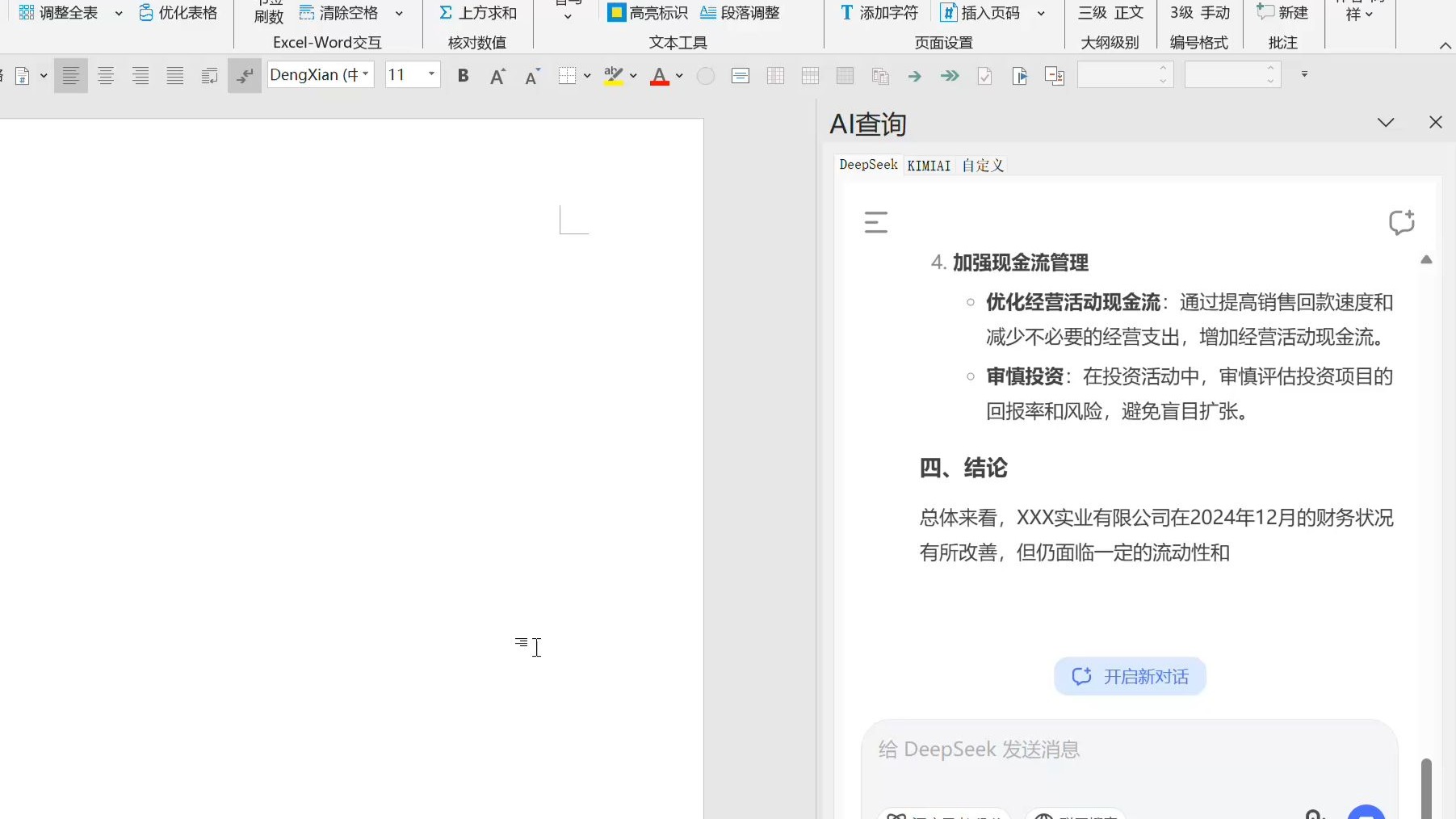Click the text box lines icon
Image resolution: width=1456 pixels, height=819 pixels.
tap(741, 76)
